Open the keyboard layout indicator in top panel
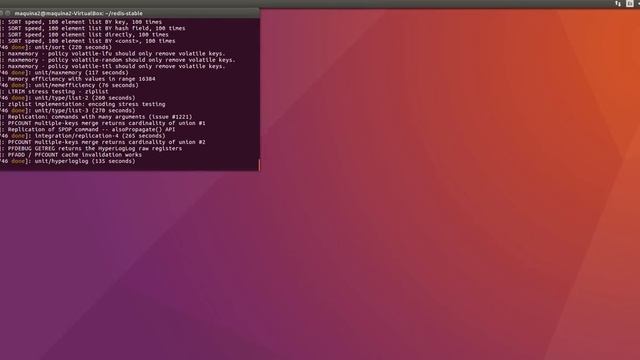Screen dimensions: 640x360 630,4
